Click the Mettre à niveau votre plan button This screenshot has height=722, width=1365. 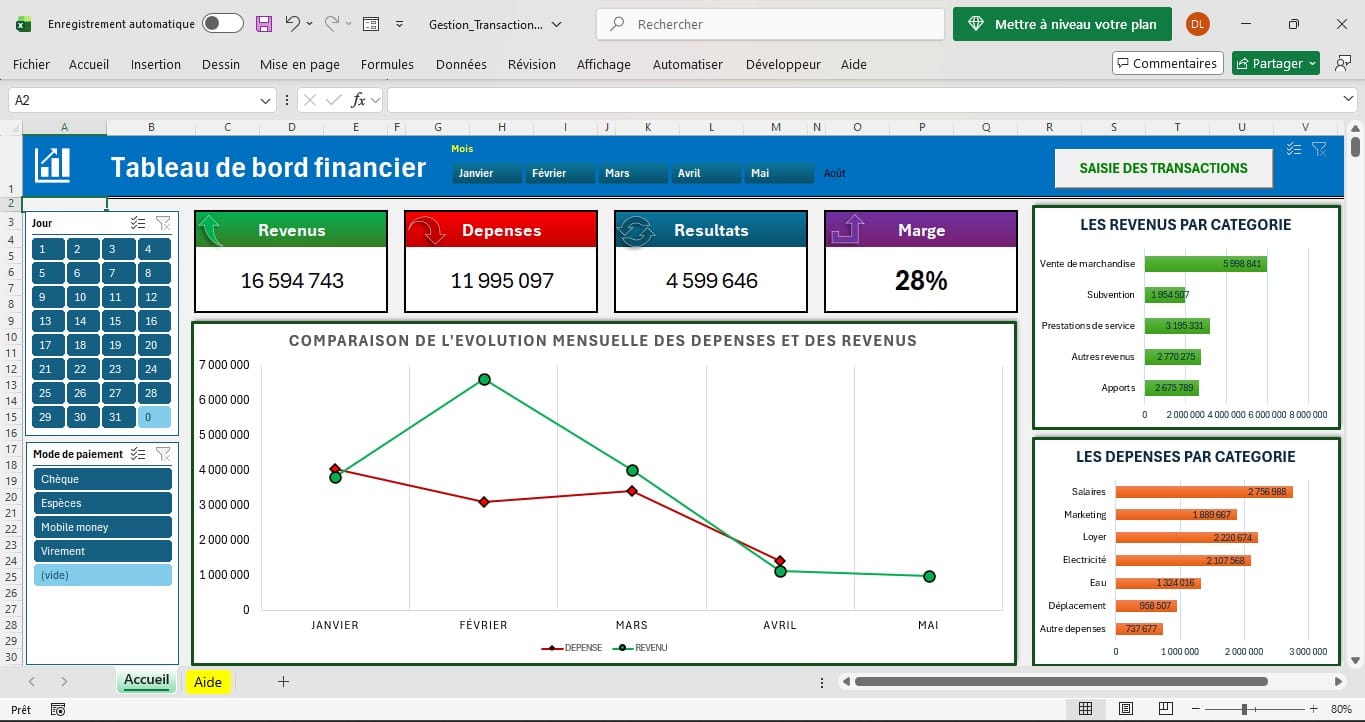point(1062,24)
